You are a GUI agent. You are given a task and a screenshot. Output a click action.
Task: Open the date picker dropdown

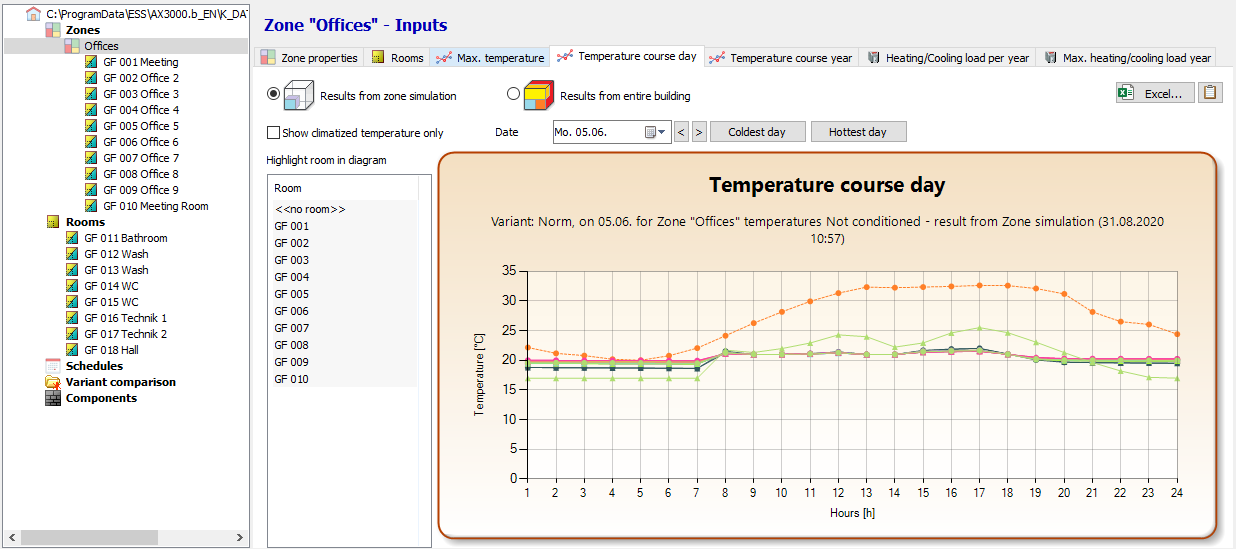tap(661, 132)
